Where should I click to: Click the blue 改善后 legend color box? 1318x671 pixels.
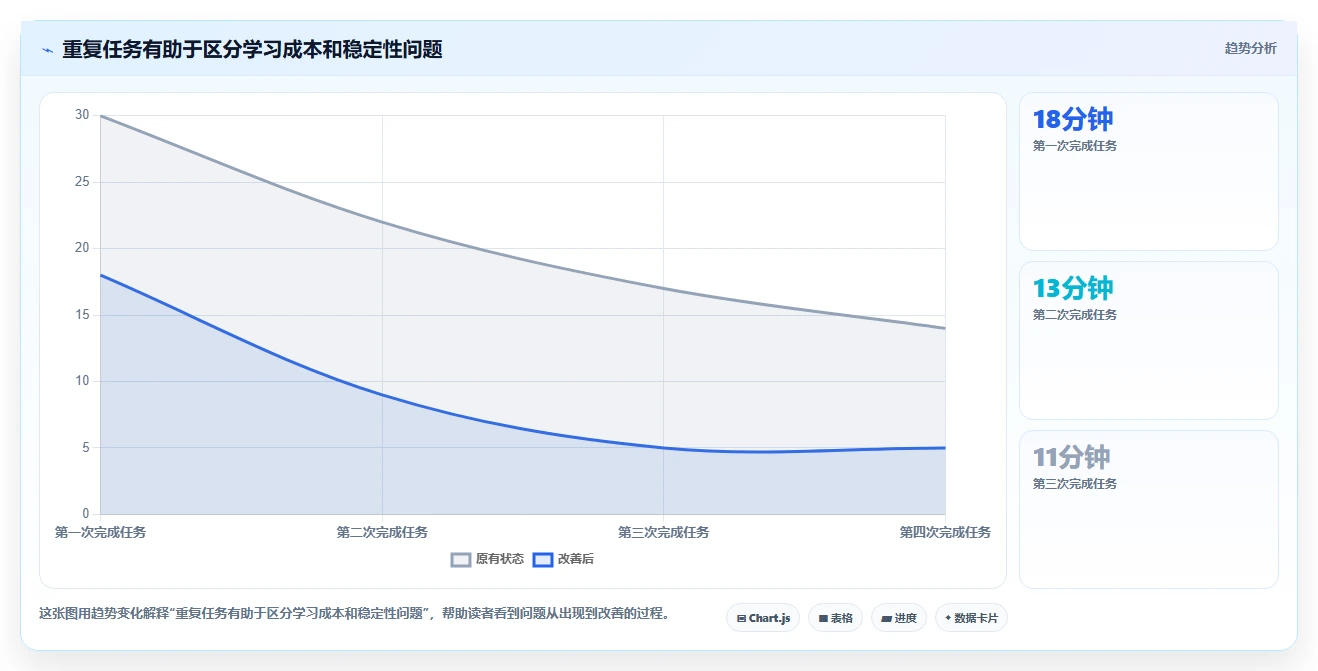coord(543,559)
